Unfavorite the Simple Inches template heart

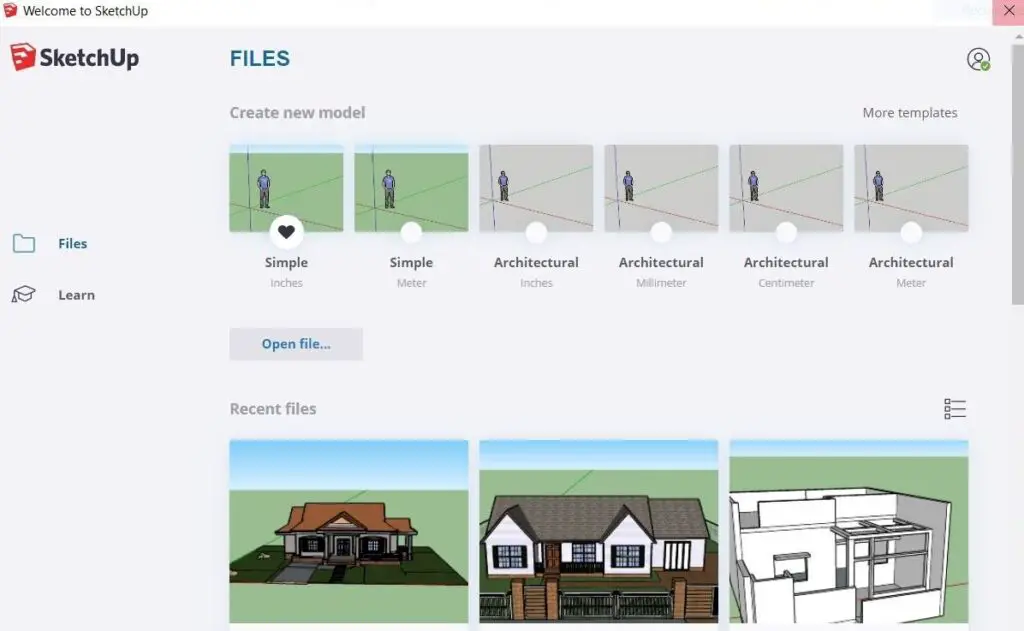(x=286, y=231)
